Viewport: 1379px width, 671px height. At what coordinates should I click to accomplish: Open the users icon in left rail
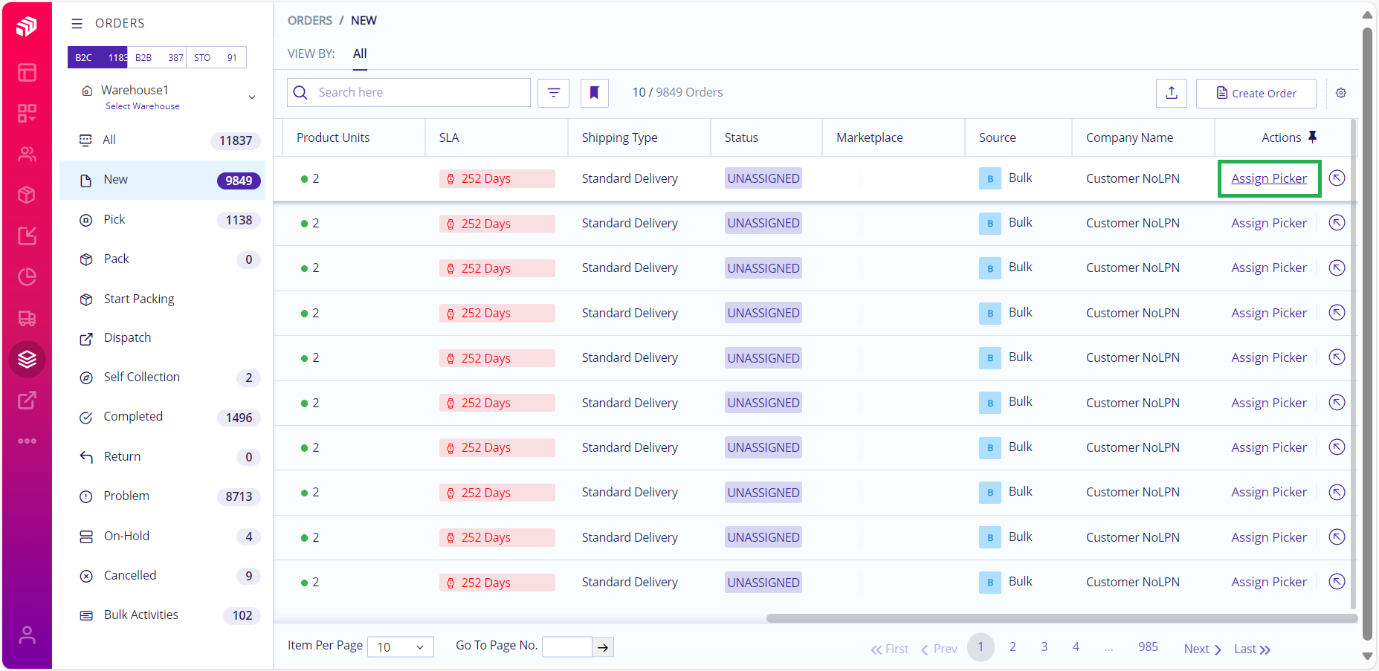(x=27, y=154)
